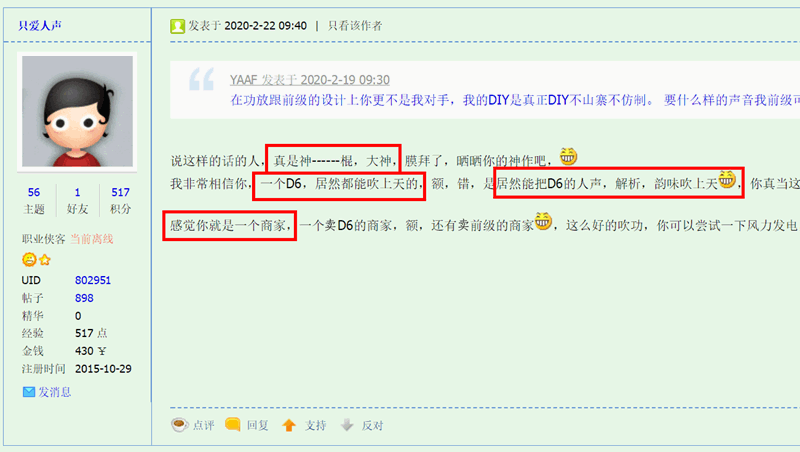The image size is (800, 452).
Task: Open the 517 积分 count link
Action: pos(120,192)
